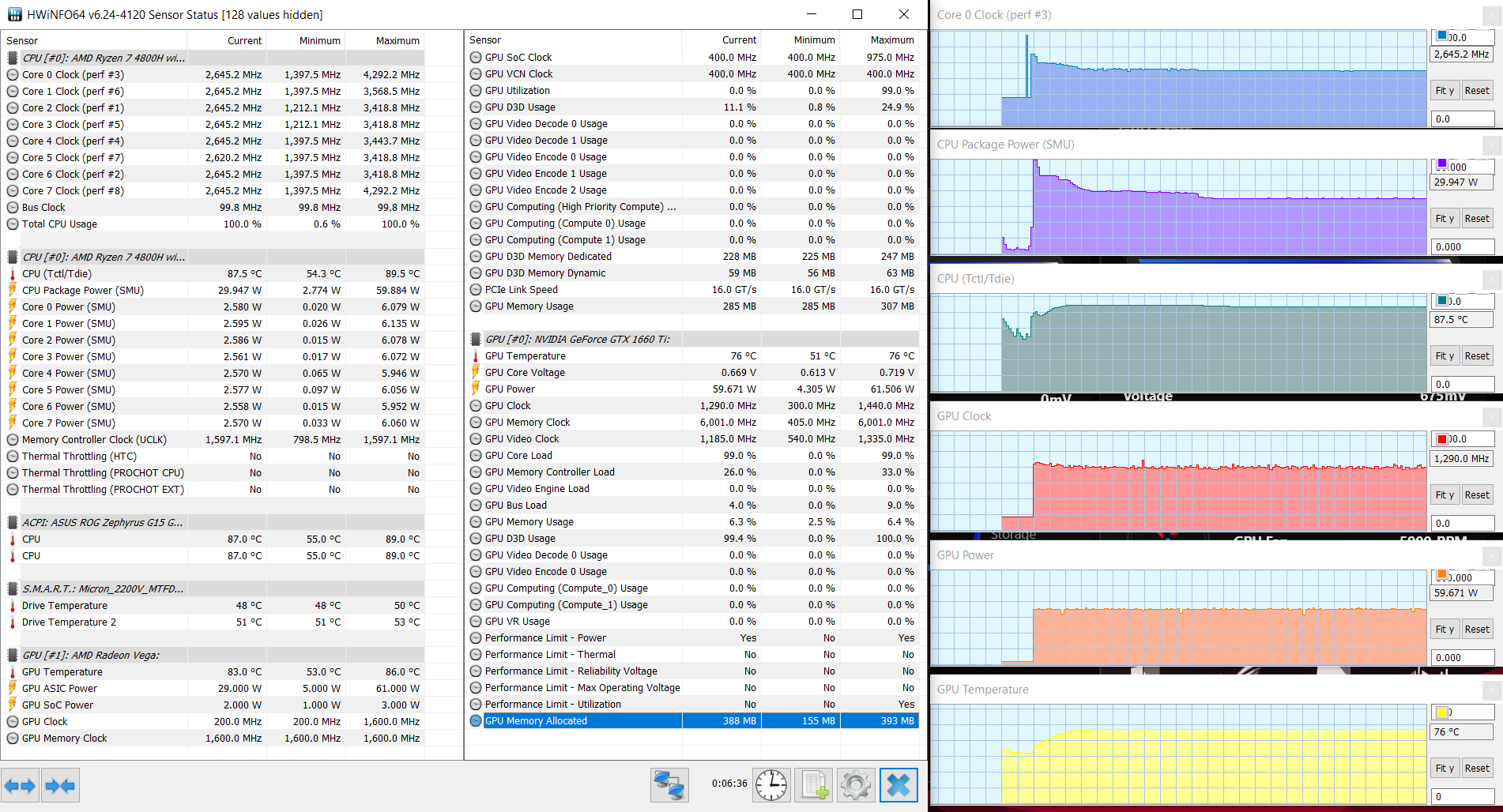1503x812 pixels.
Task: Click clock icon beside Core 0 Clock
Action: click(13, 75)
